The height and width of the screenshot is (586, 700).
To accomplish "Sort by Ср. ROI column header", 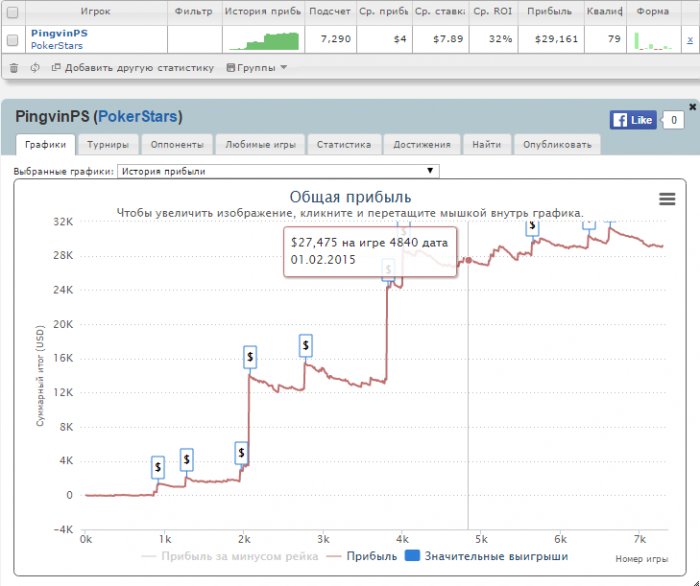I will [493, 12].
